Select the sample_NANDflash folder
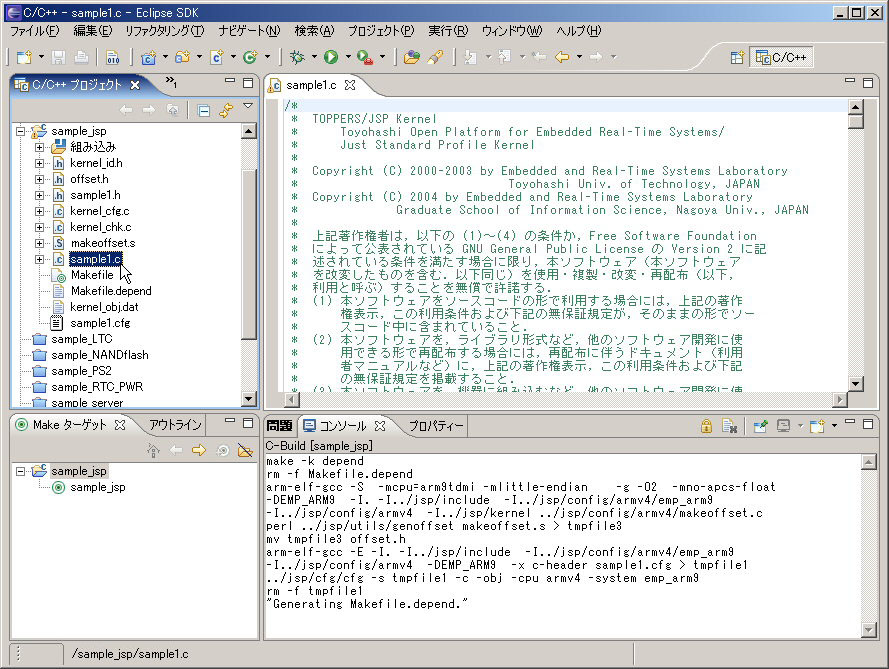 coord(100,355)
